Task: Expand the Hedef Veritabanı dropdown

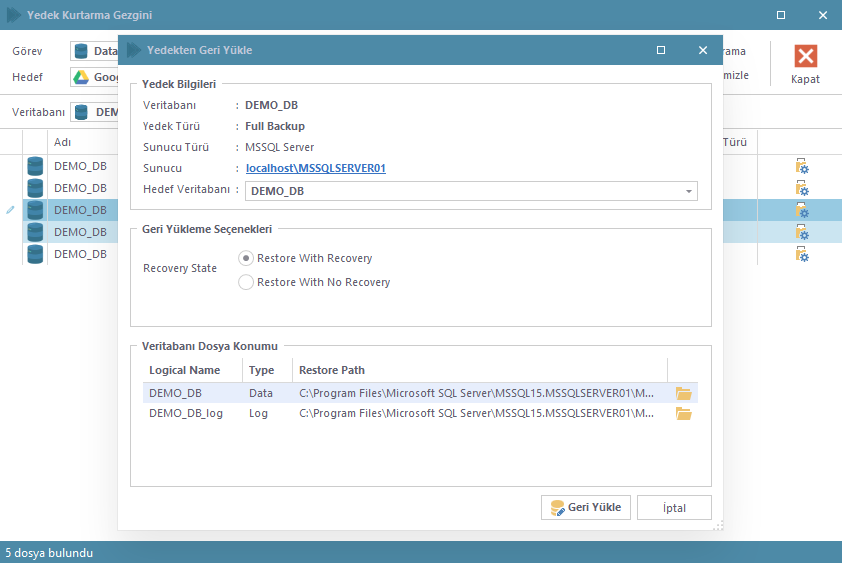Action: point(689,191)
